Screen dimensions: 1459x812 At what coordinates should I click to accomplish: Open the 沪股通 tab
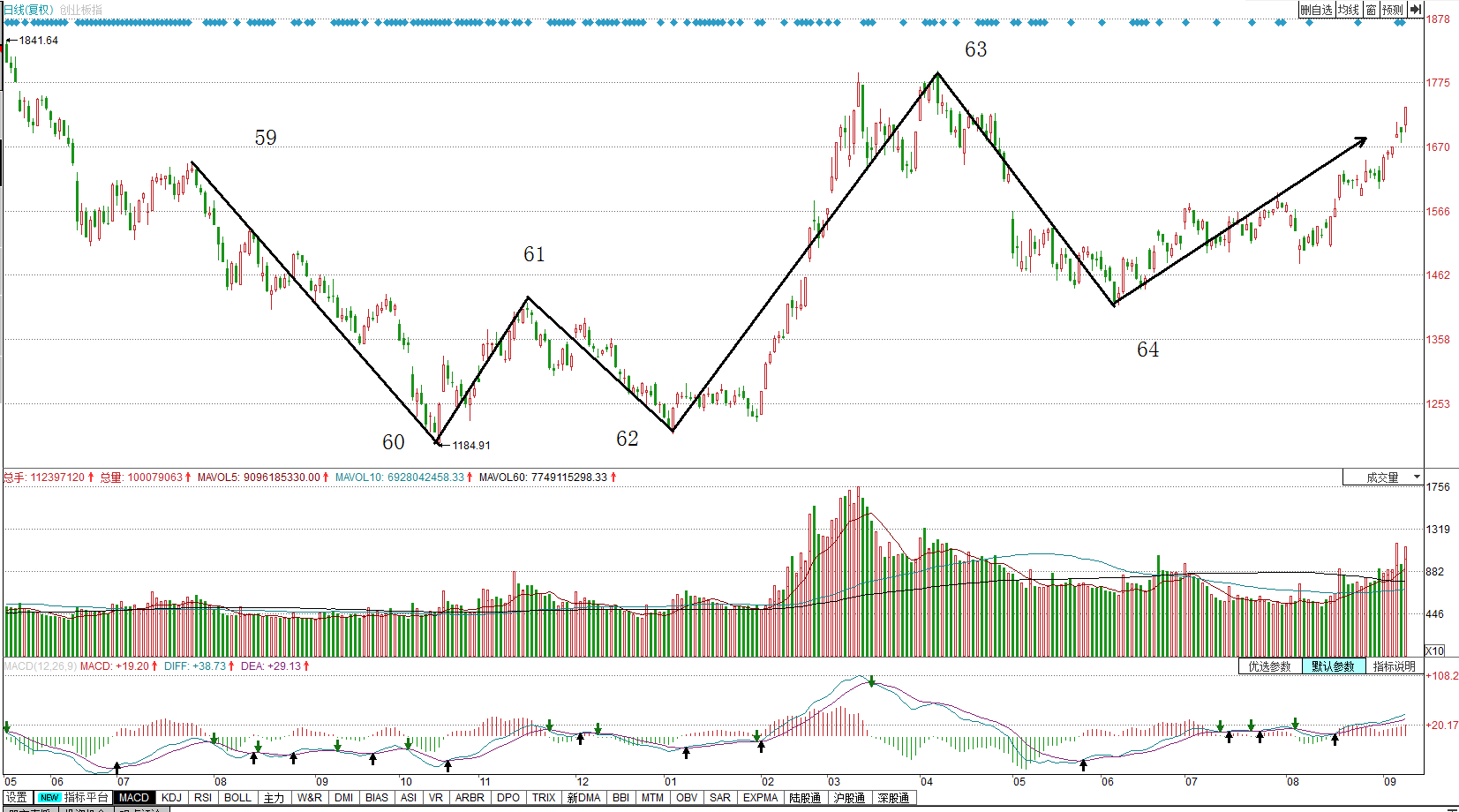pos(849,797)
